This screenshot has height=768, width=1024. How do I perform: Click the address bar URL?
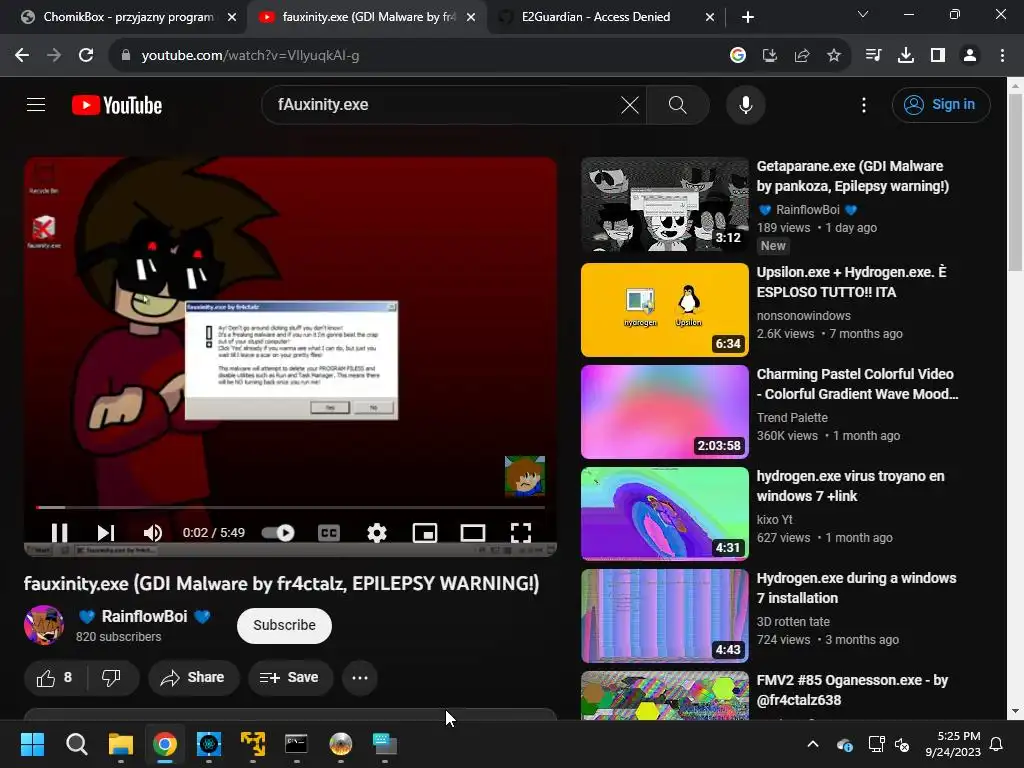tap(250, 56)
